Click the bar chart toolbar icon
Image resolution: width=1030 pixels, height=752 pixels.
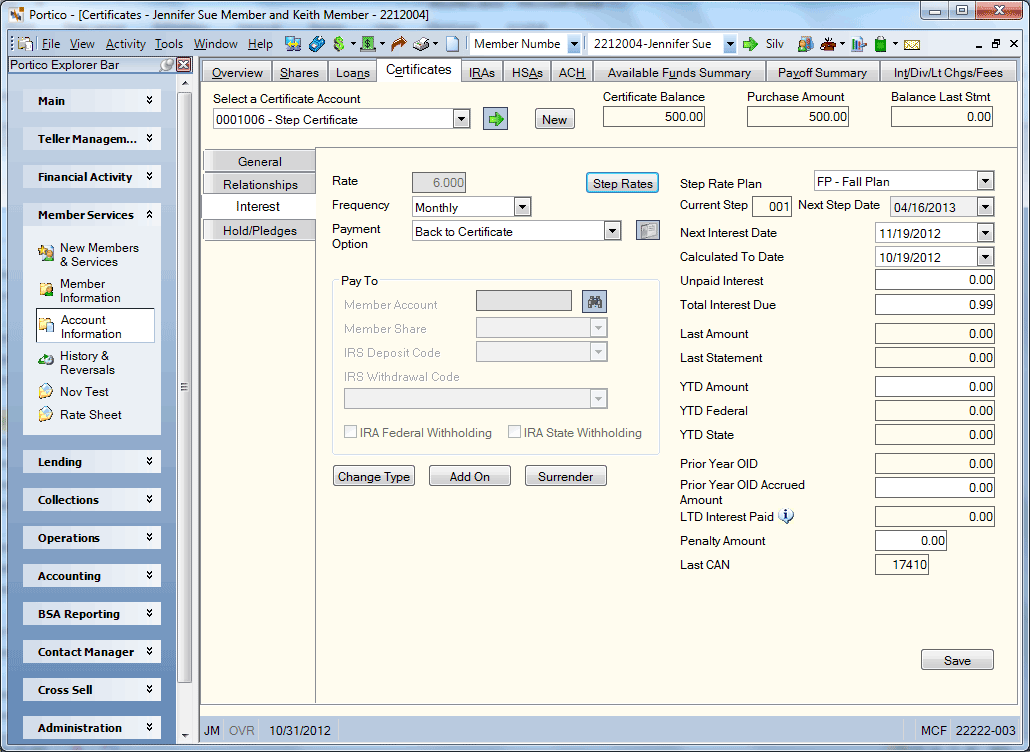click(859, 44)
